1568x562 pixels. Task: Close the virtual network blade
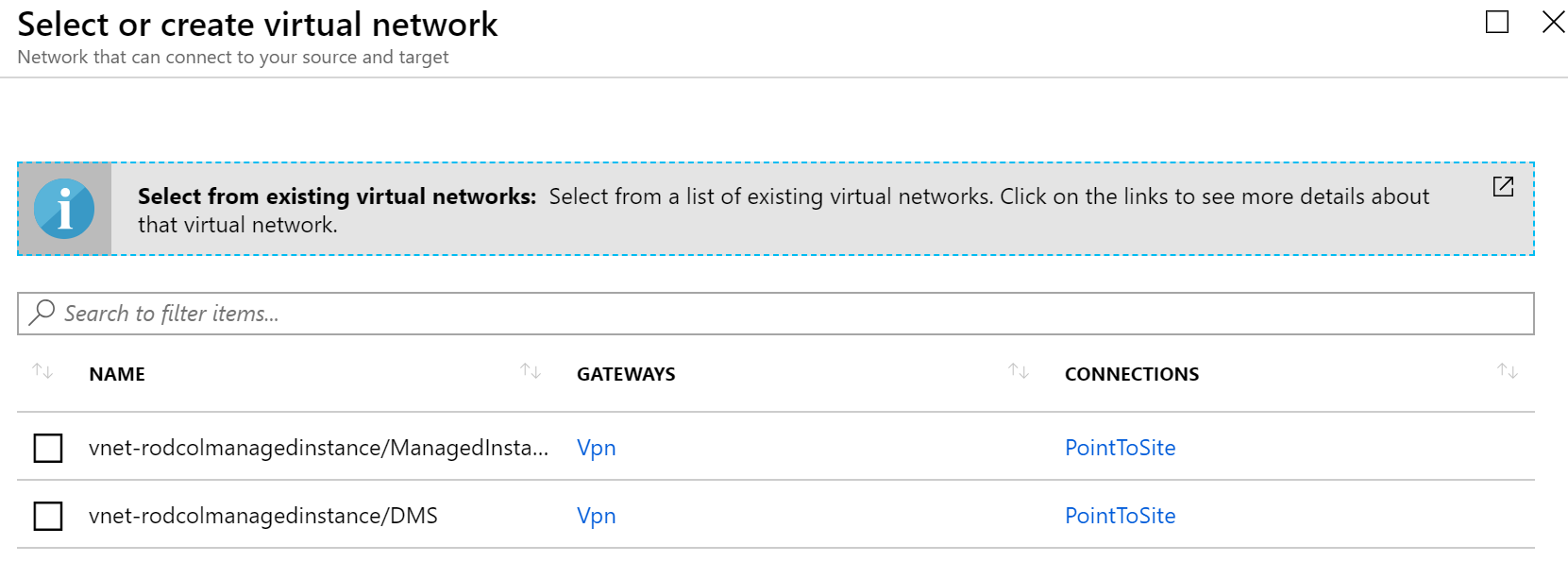(x=1553, y=22)
